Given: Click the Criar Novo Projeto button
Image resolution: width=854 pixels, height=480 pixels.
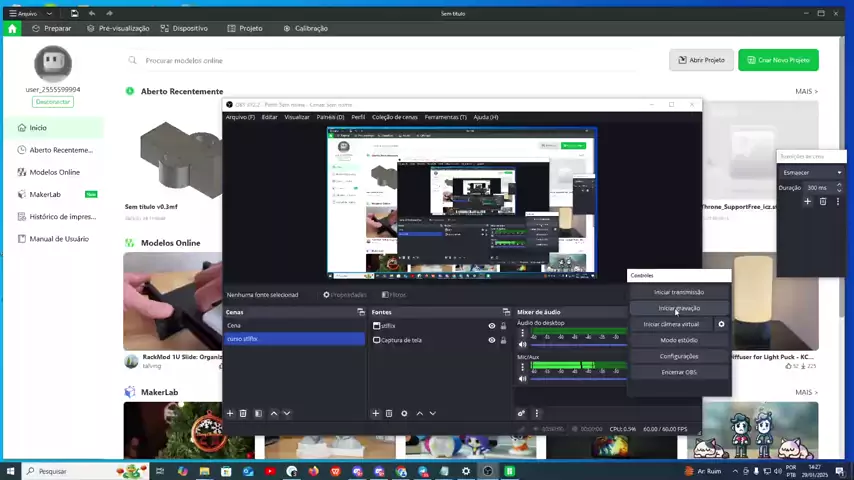Looking at the screenshot, I should click(778, 60).
